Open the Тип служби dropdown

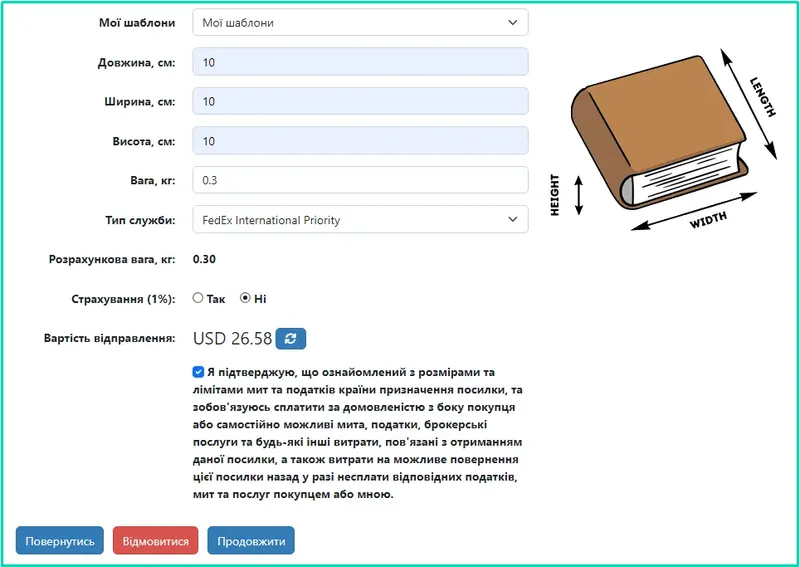(x=360, y=219)
